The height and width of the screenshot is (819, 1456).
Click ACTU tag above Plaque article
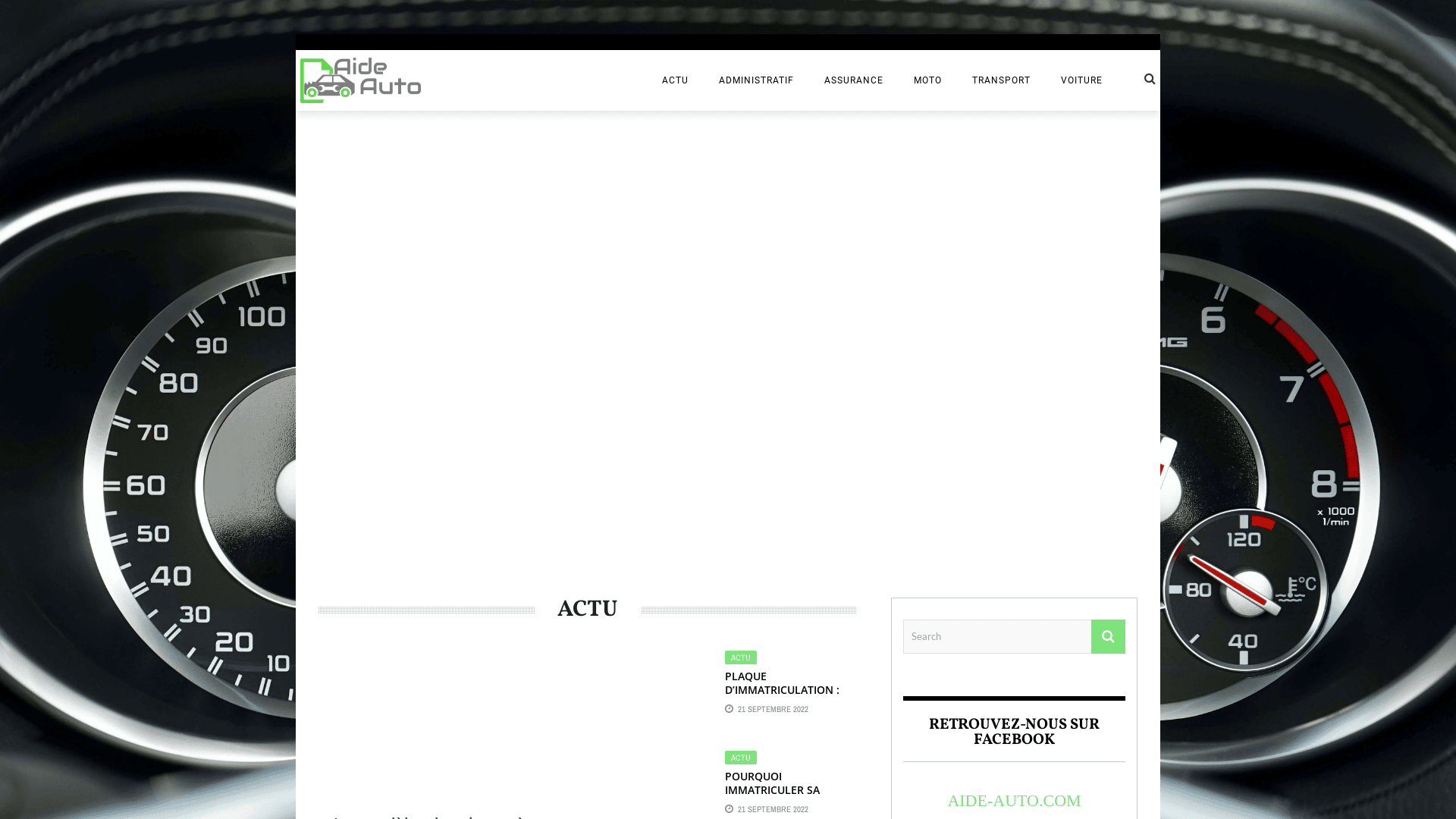pyautogui.click(x=740, y=657)
